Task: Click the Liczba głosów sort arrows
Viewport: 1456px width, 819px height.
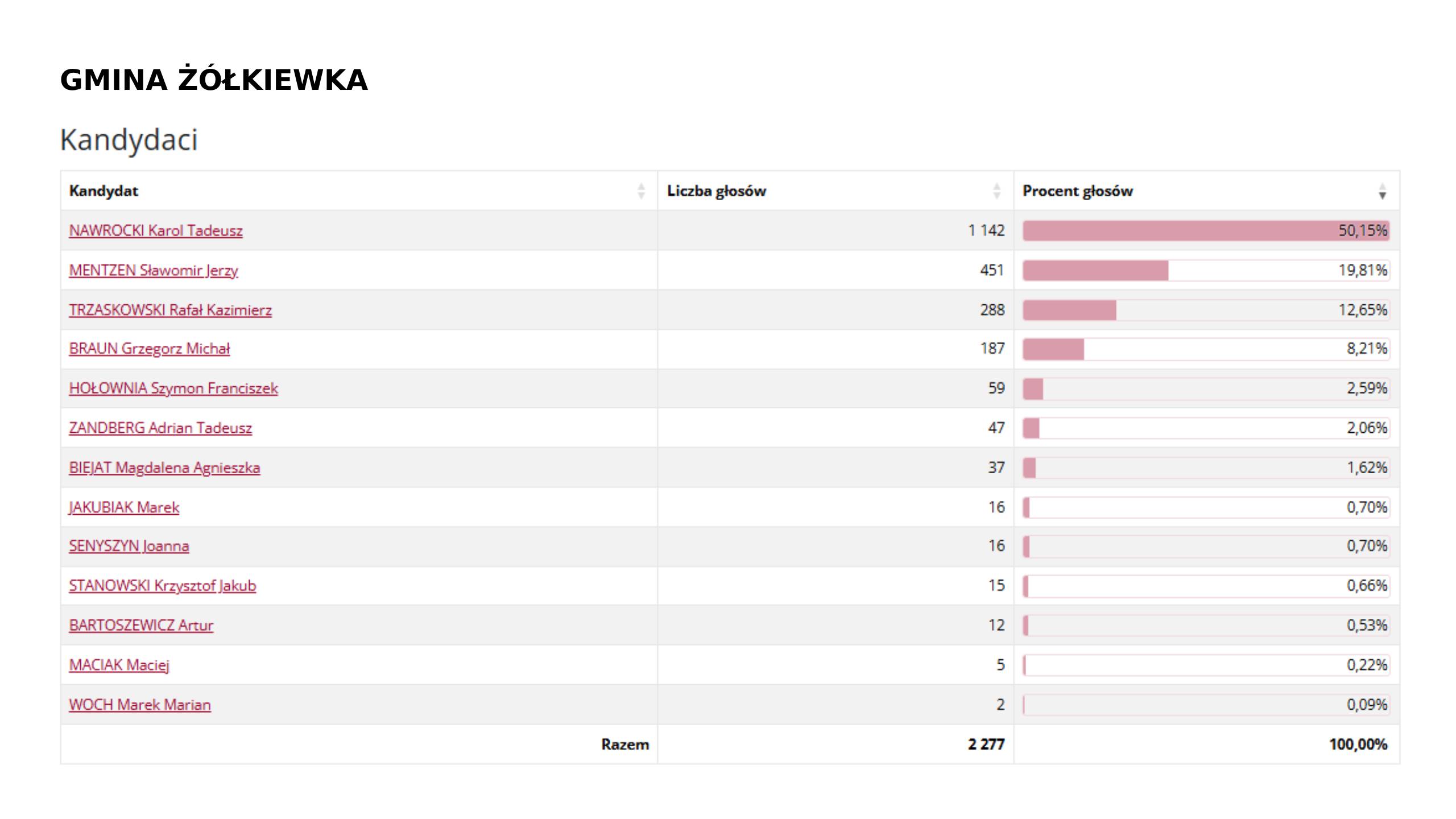Action: [x=996, y=191]
